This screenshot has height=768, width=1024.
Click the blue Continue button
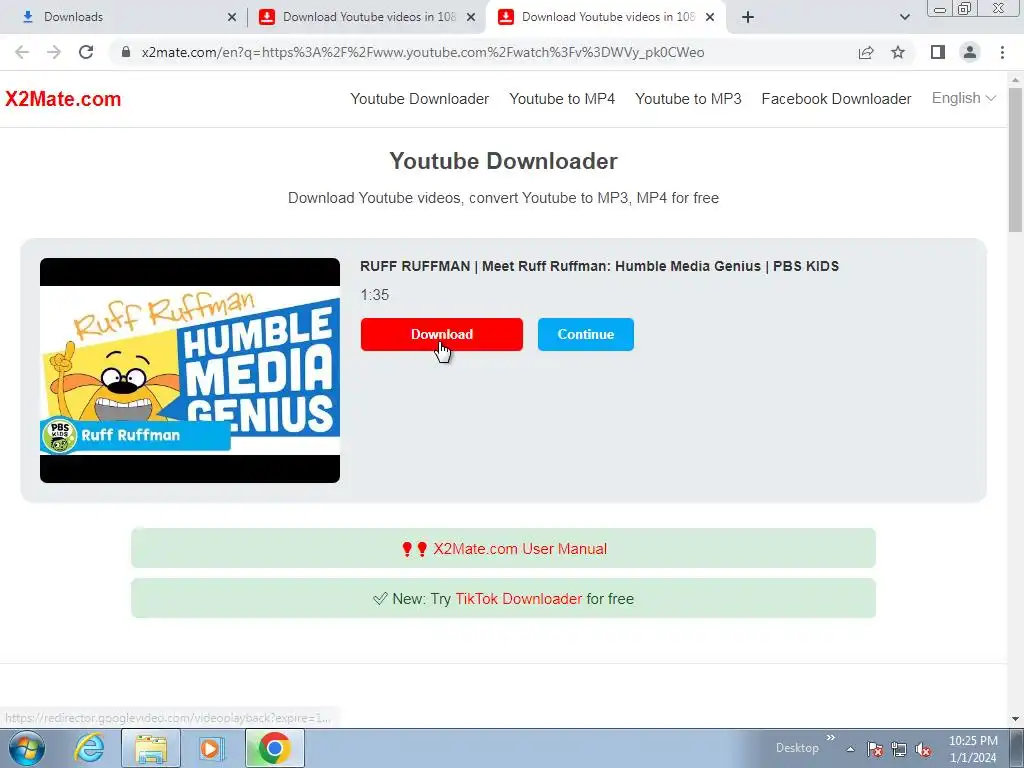[x=586, y=334]
